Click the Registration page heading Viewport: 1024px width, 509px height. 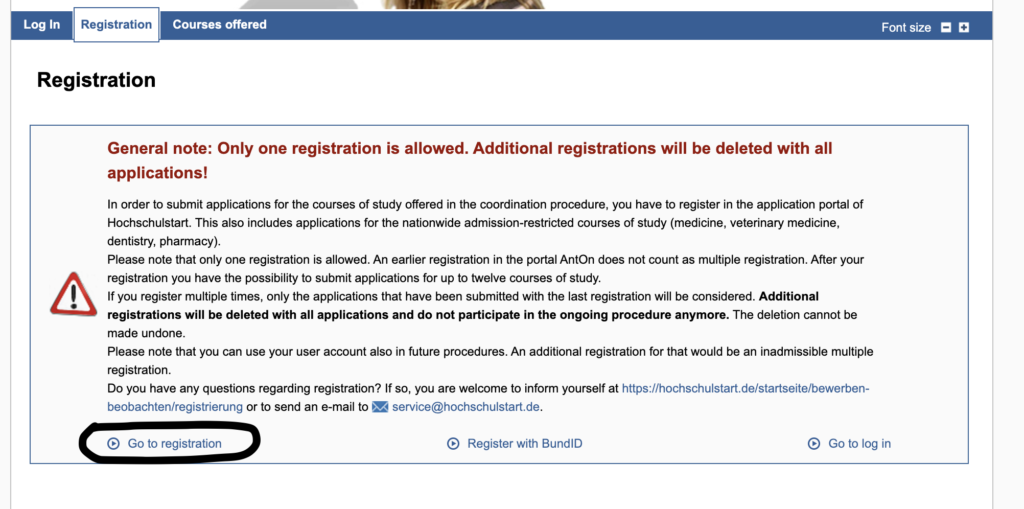click(x=96, y=80)
